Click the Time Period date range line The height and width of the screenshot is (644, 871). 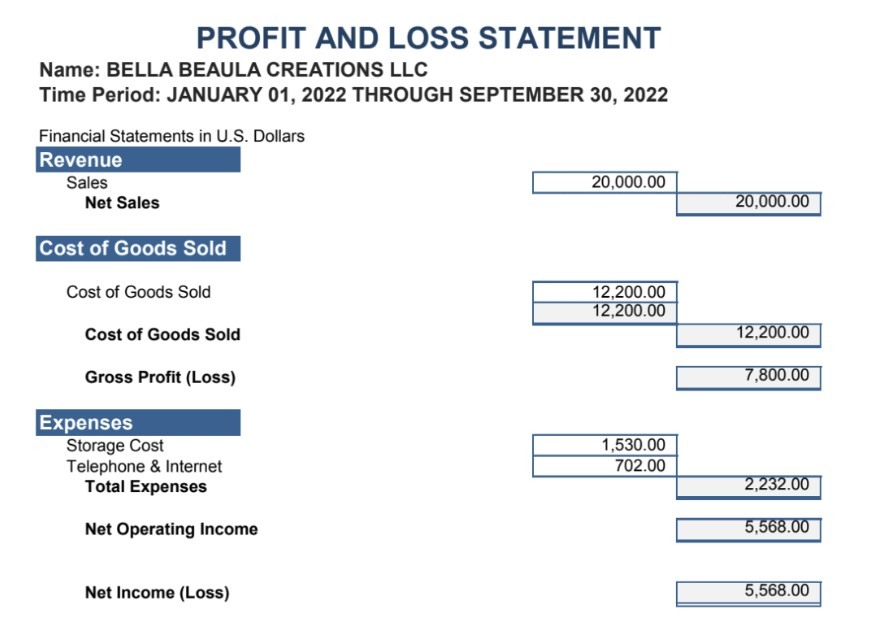point(353,96)
